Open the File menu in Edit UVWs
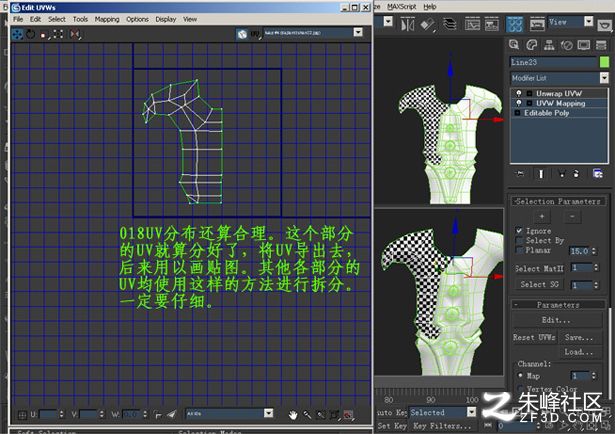Screen dimensions: 615x434 pos(18,19)
